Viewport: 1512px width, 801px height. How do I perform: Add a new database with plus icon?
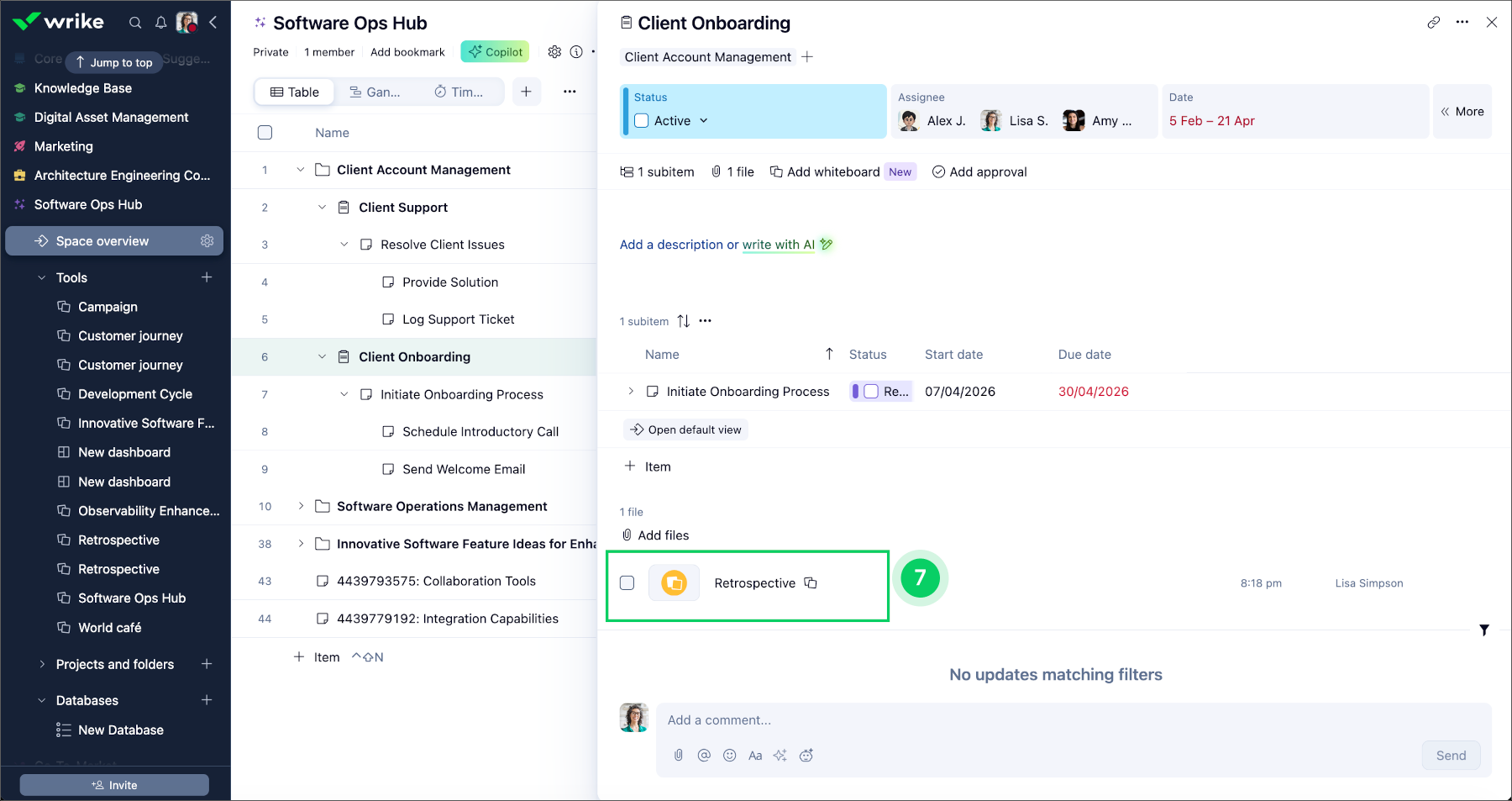tap(207, 700)
